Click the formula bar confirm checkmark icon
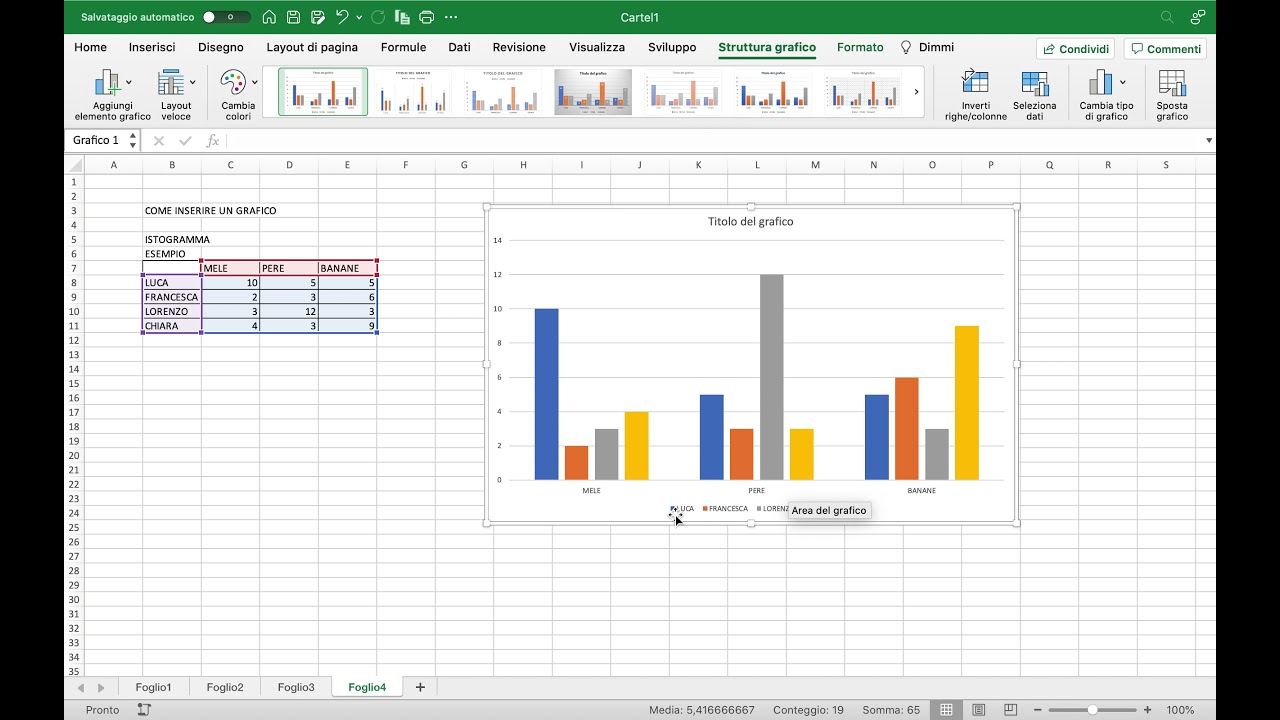Screen dimensions: 1280x720 [185, 141]
